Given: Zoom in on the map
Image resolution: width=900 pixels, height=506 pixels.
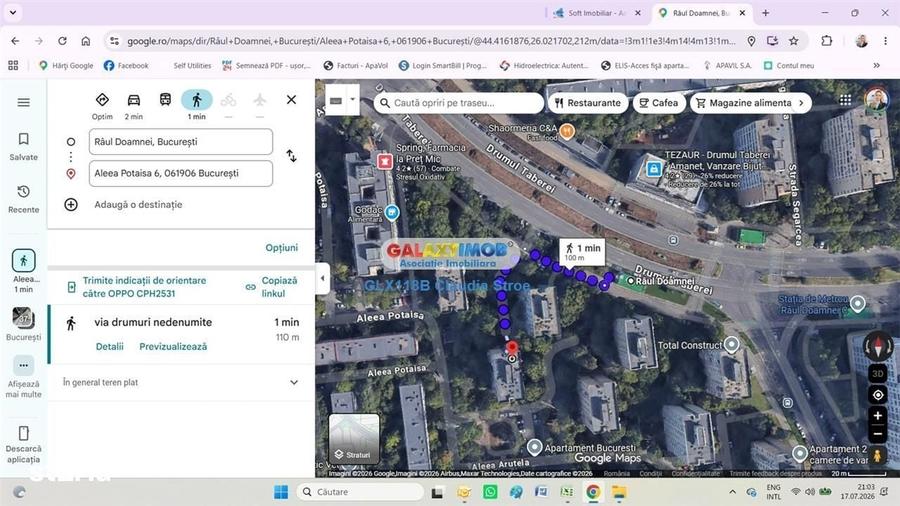Looking at the screenshot, I should (878, 415).
